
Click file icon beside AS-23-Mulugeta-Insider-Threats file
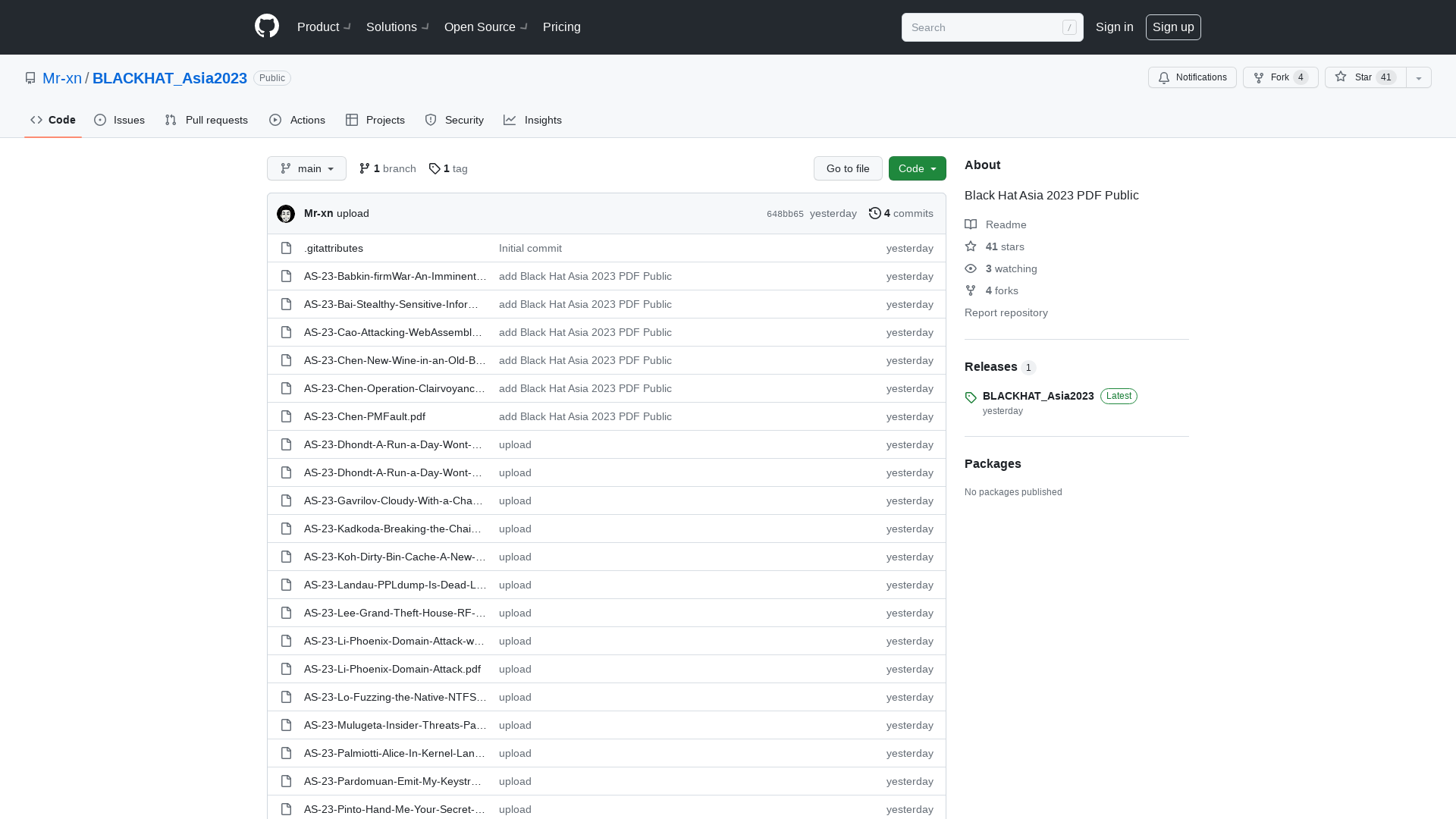[x=286, y=725]
